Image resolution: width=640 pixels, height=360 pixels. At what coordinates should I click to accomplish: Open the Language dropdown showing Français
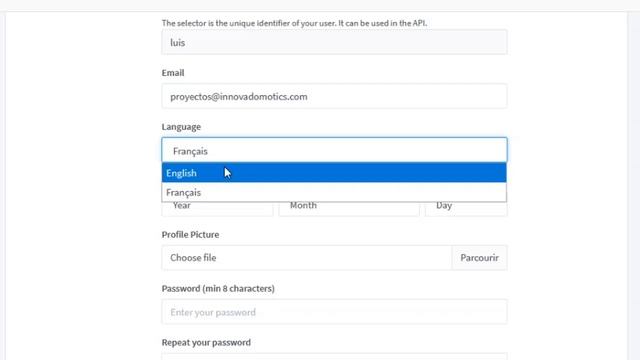pos(334,150)
